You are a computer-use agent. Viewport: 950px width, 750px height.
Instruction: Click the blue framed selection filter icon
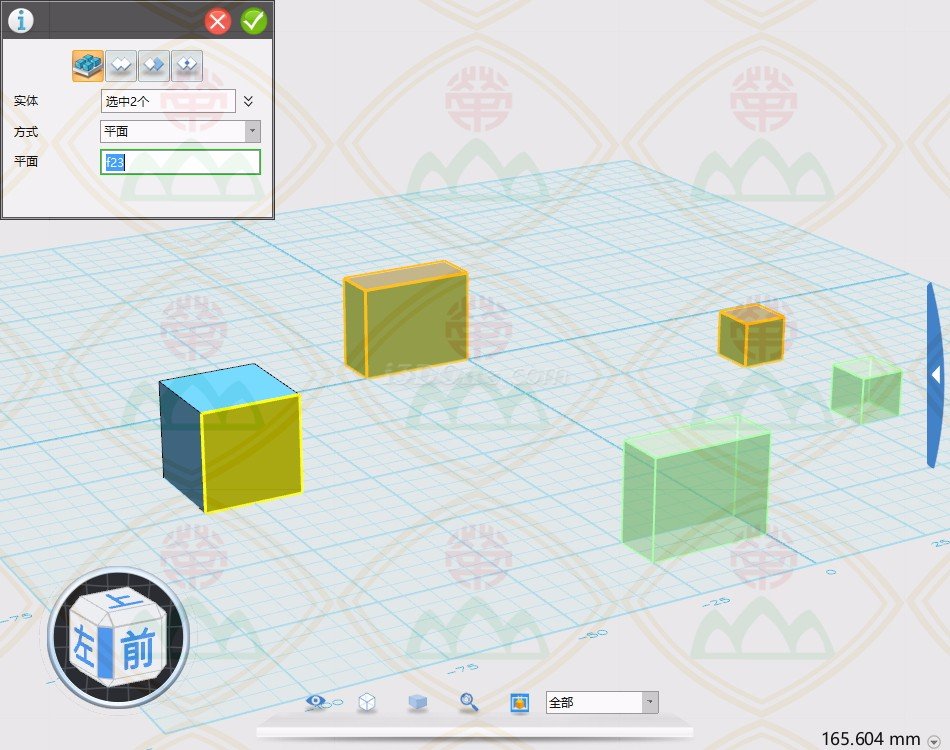point(519,703)
